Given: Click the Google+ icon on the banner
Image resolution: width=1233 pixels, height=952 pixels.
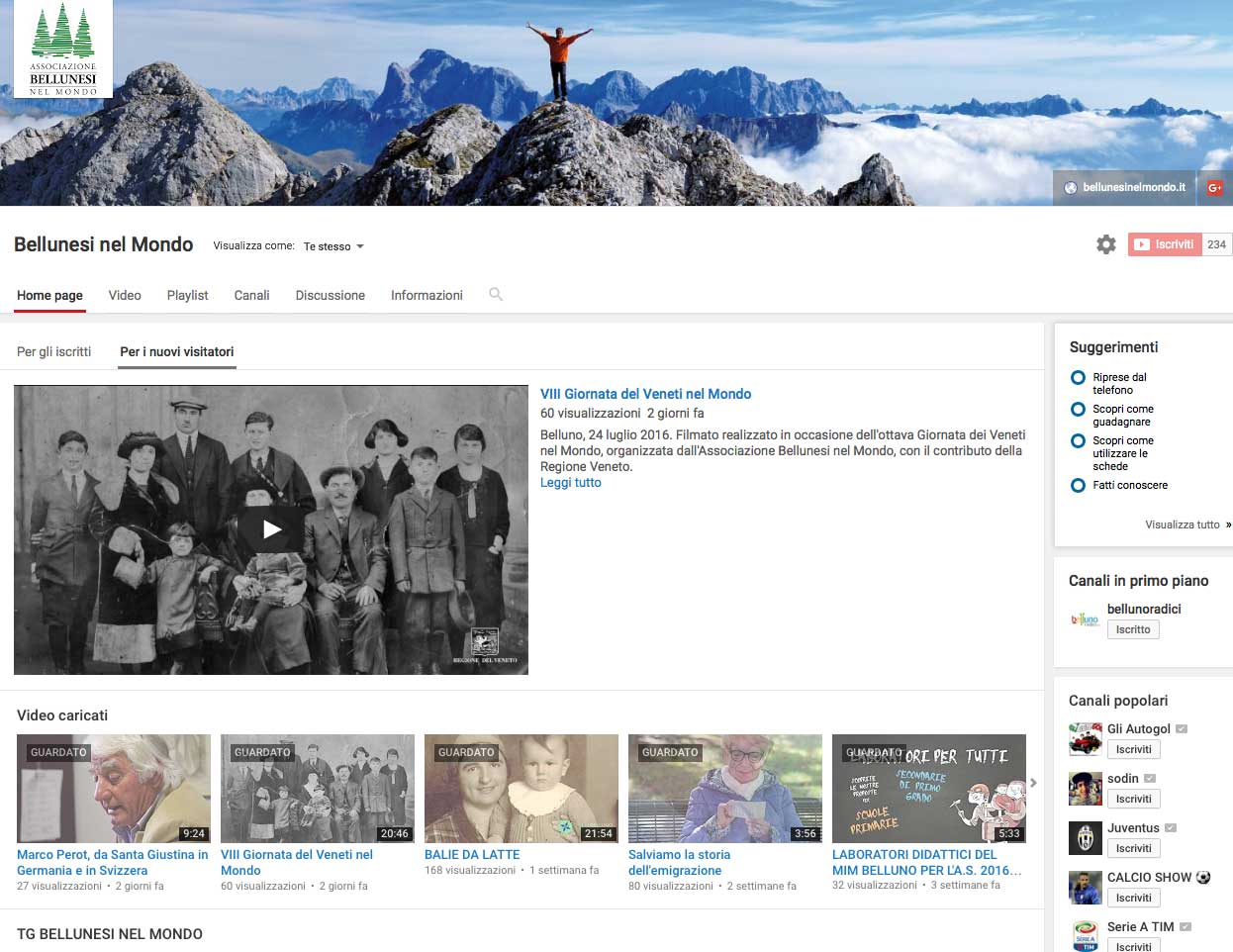Looking at the screenshot, I should tap(1214, 187).
